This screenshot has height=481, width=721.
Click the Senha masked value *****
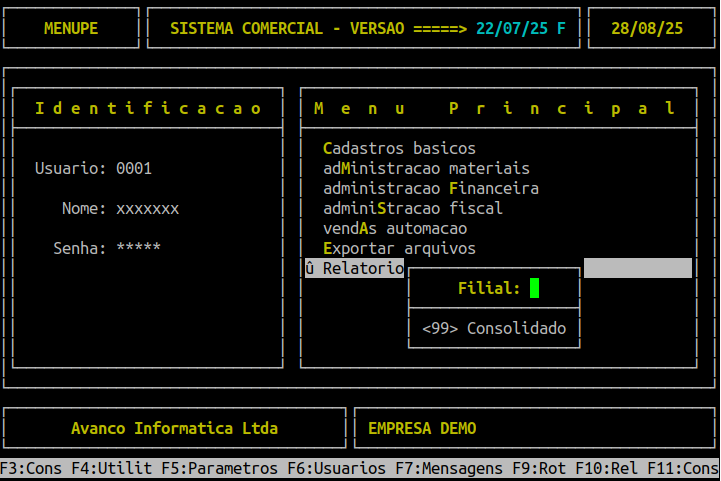138,247
